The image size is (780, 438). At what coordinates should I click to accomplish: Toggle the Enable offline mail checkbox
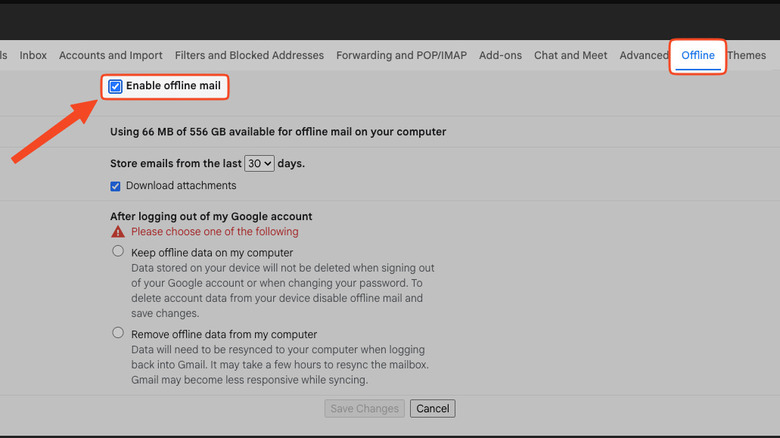point(116,87)
